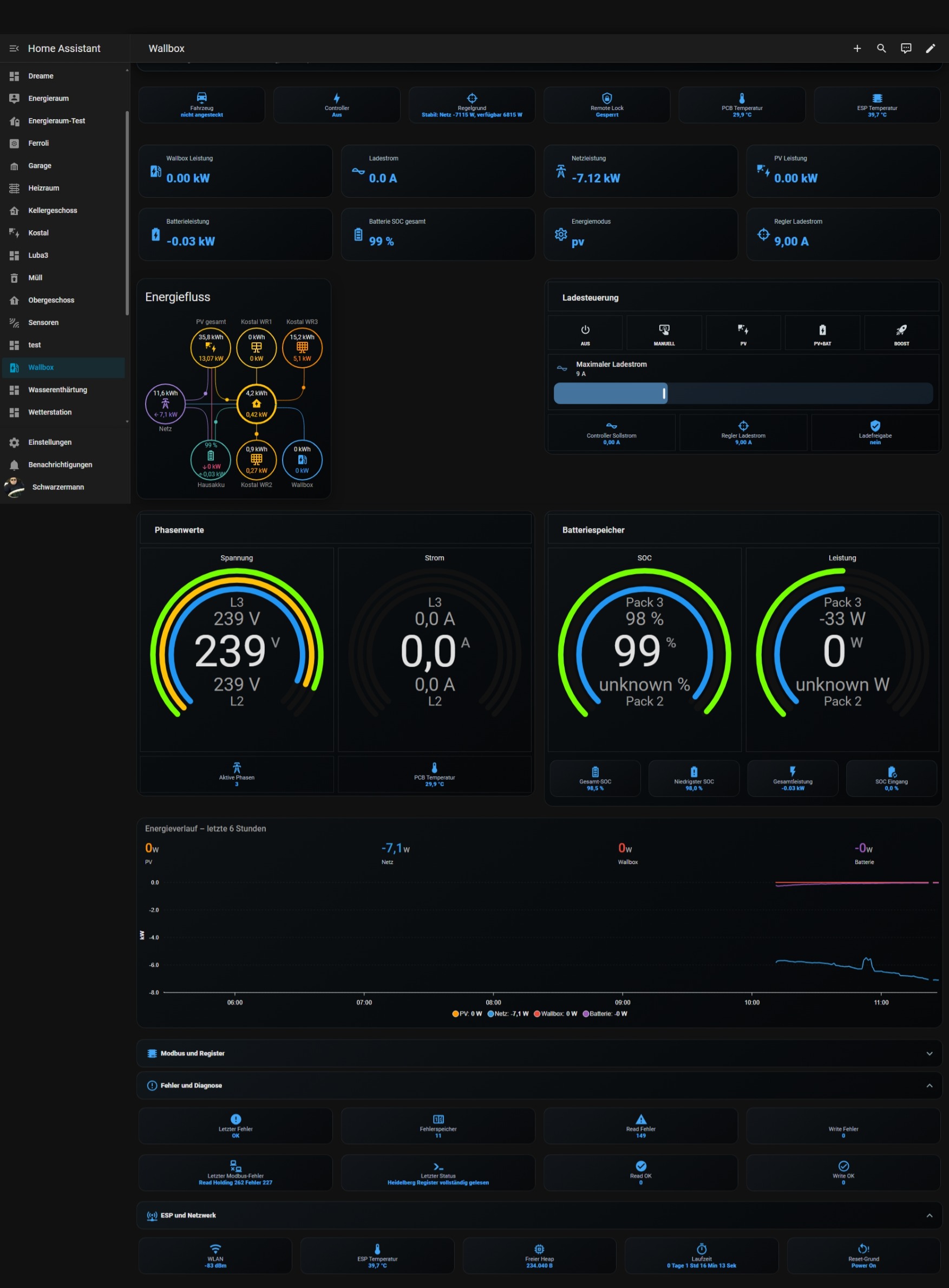
Task: Collapse the Fehler und Diagnose section
Action: [929, 1085]
